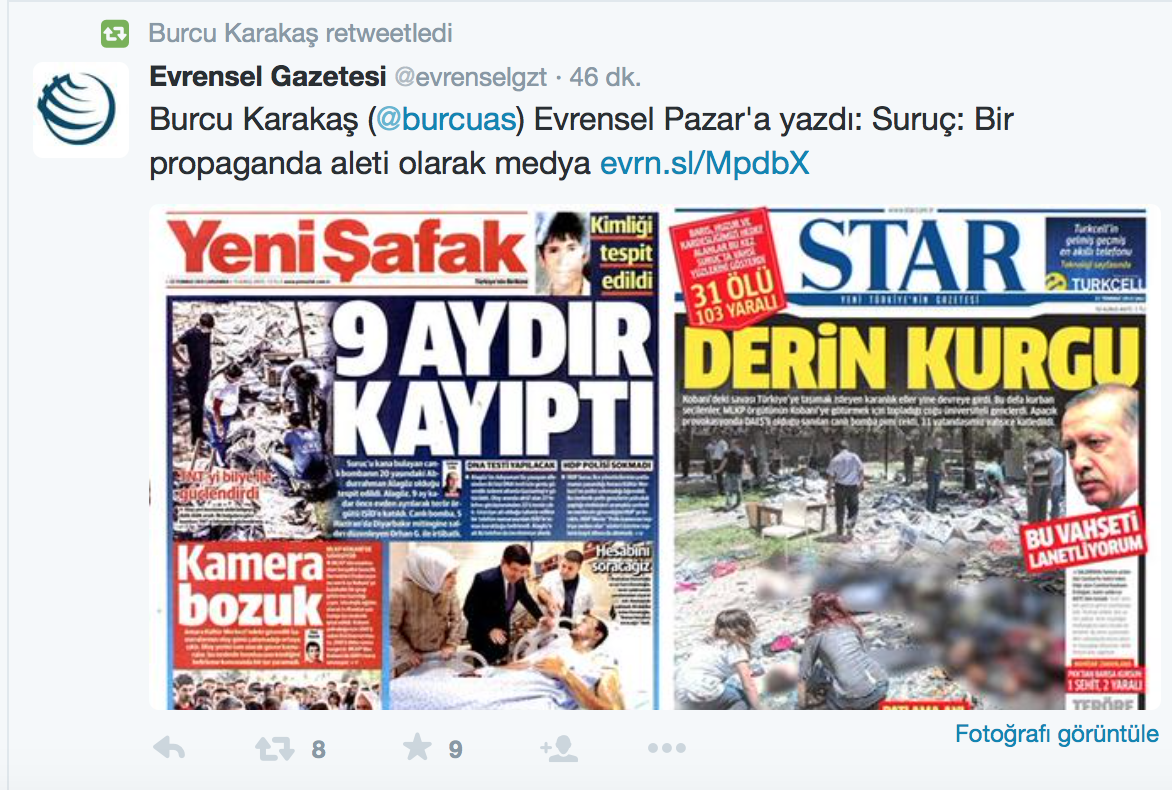The width and height of the screenshot is (1172, 790).
Task: Favorite the tweet with star icon
Action: pos(416,747)
